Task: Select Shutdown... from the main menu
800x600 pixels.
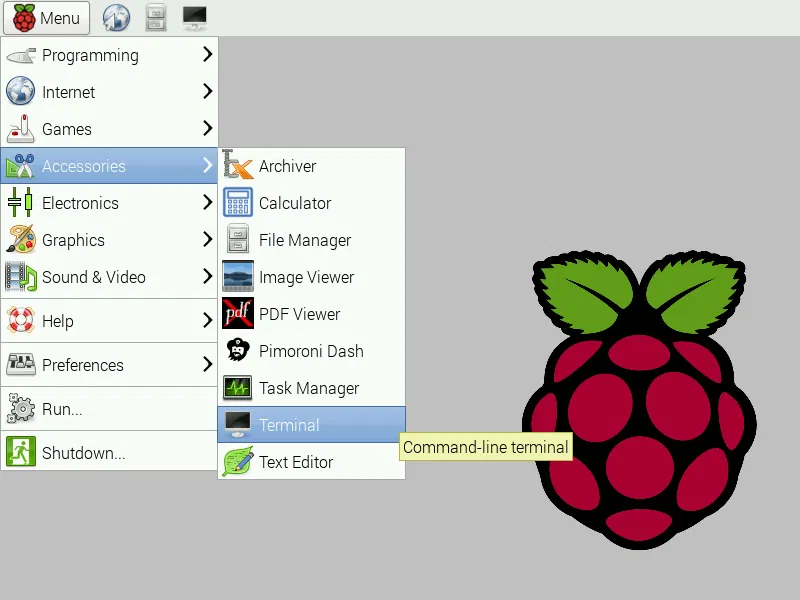Action: pyautogui.click(x=84, y=453)
